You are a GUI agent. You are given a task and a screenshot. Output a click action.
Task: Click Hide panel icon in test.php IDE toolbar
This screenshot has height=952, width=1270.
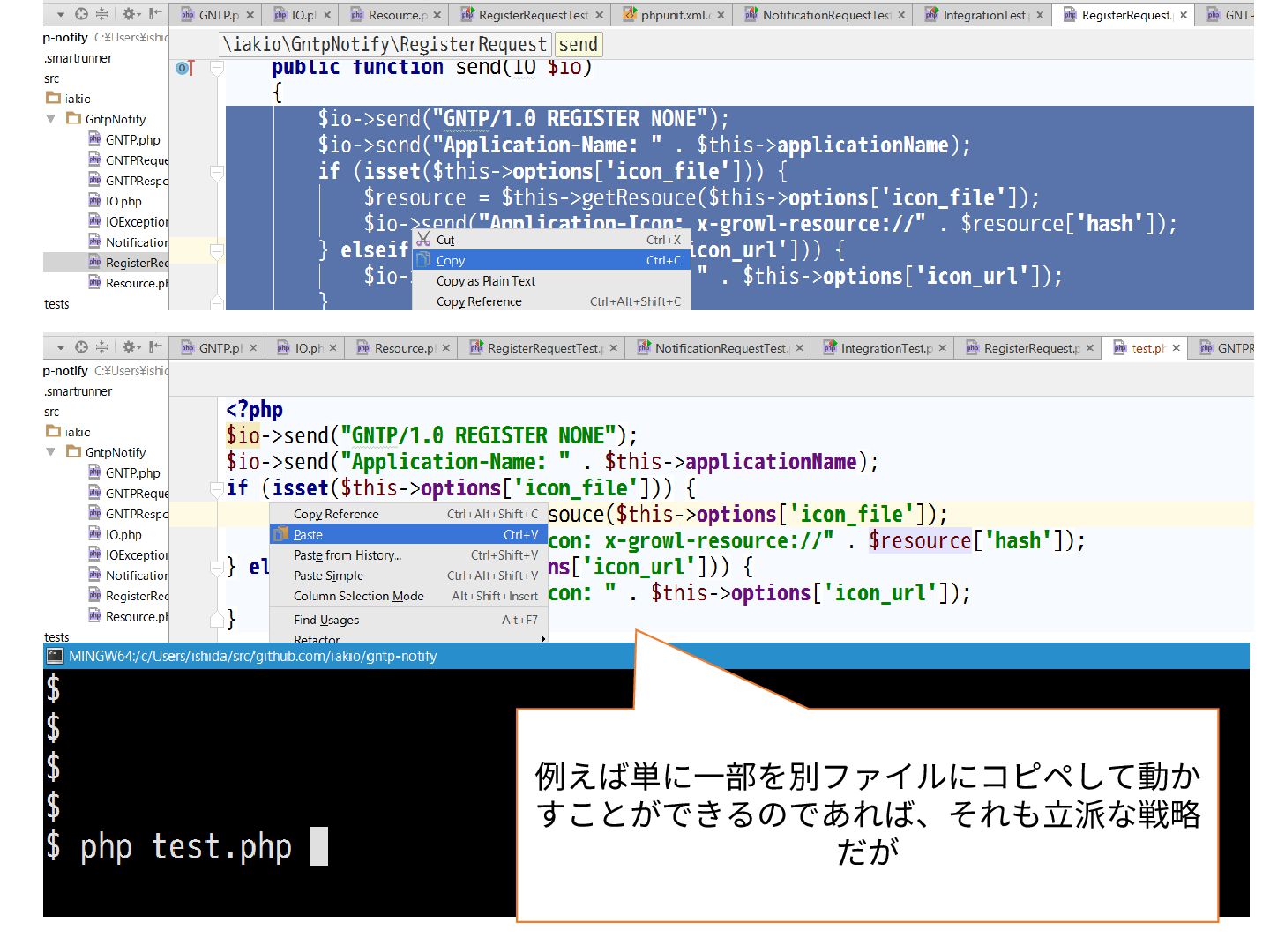pyautogui.click(x=155, y=347)
